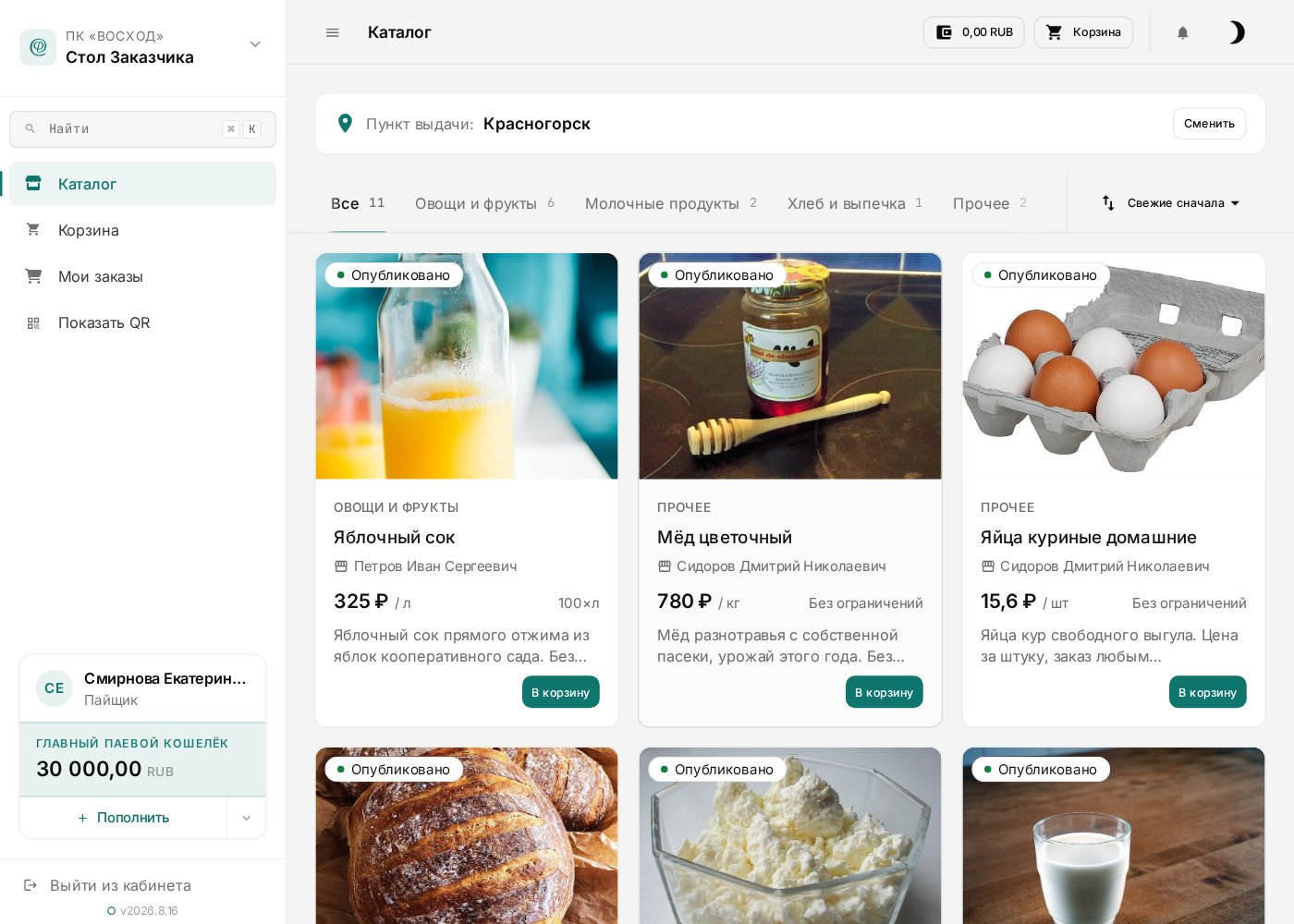Click the ПК «ВОСХОД» logo icon
The width and height of the screenshot is (1294, 924).
[38, 46]
